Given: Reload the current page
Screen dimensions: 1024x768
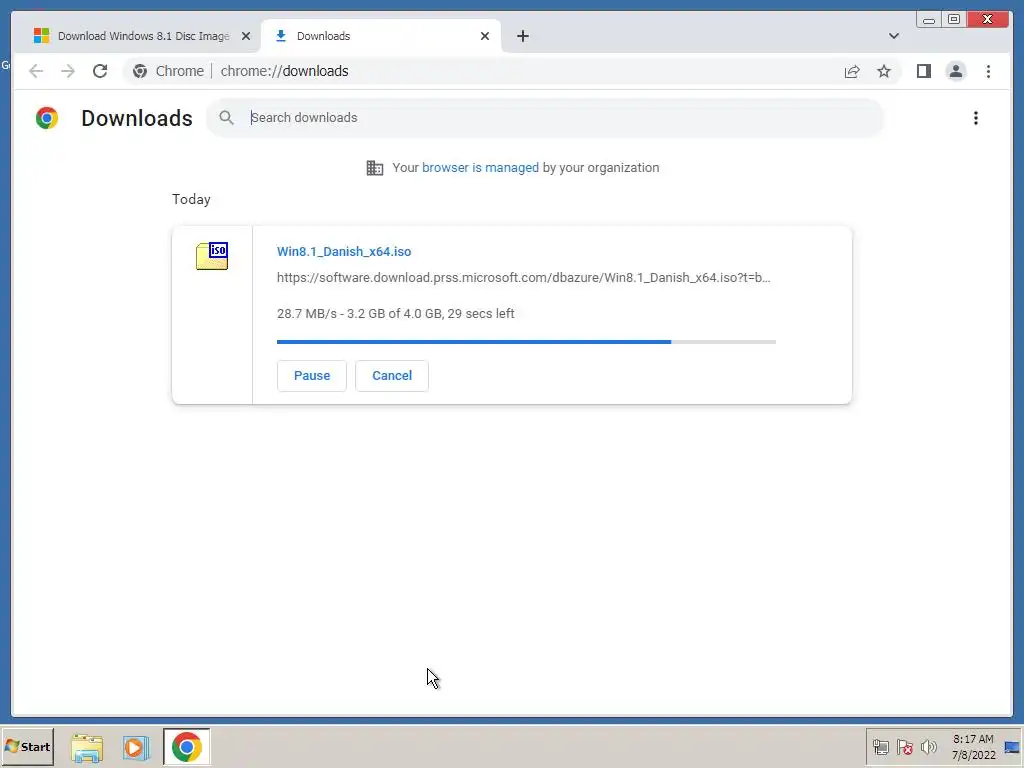Looking at the screenshot, I should [100, 71].
